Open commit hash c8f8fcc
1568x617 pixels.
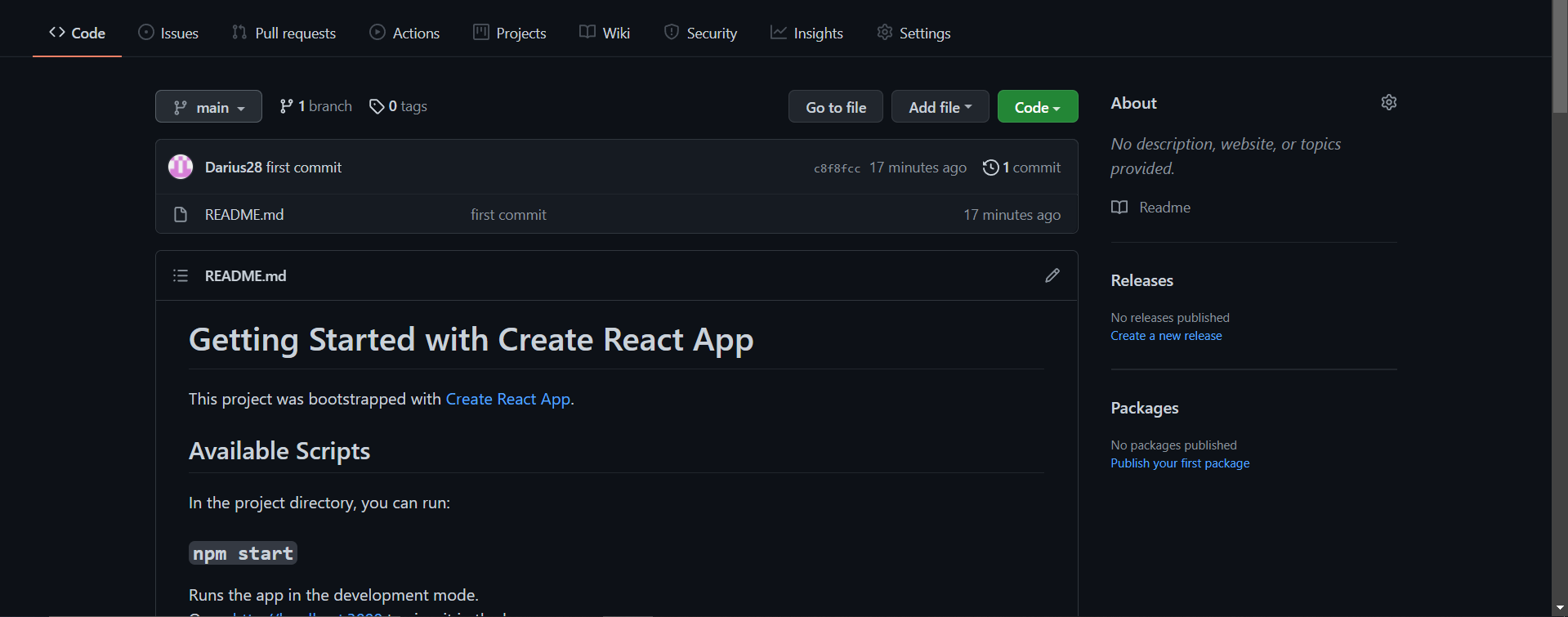click(x=837, y=168)
